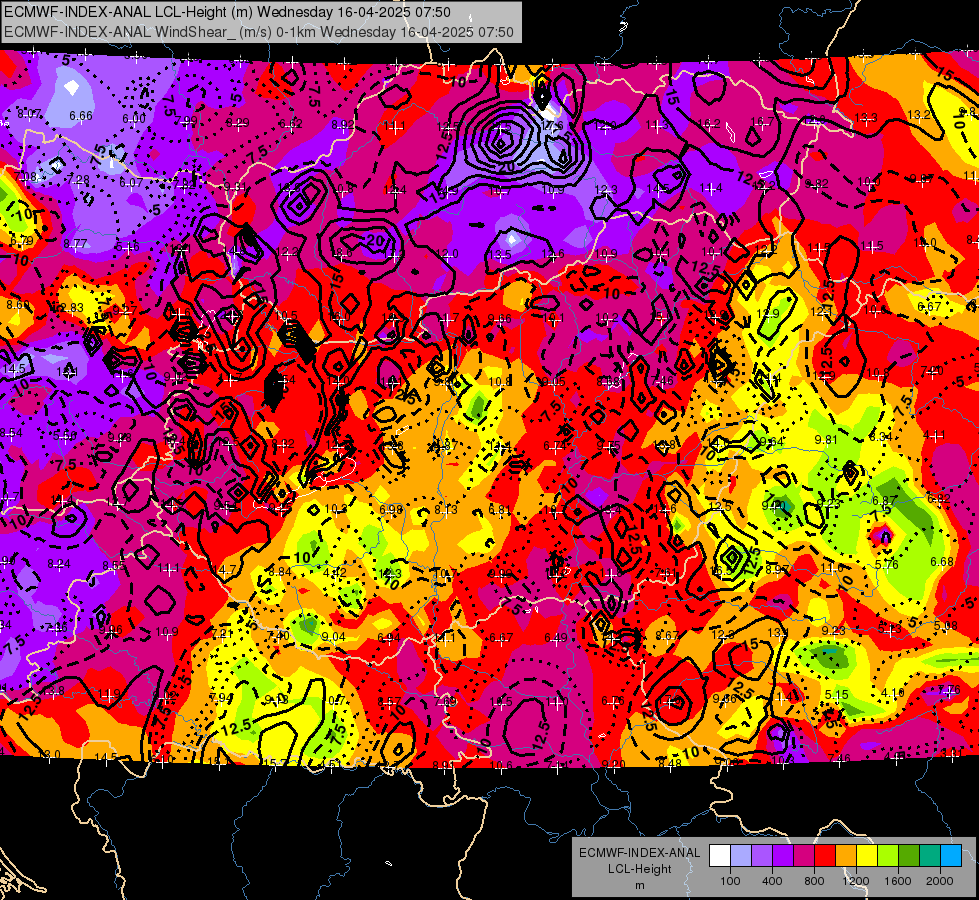Click the 400 label under legend

[772, 881]
